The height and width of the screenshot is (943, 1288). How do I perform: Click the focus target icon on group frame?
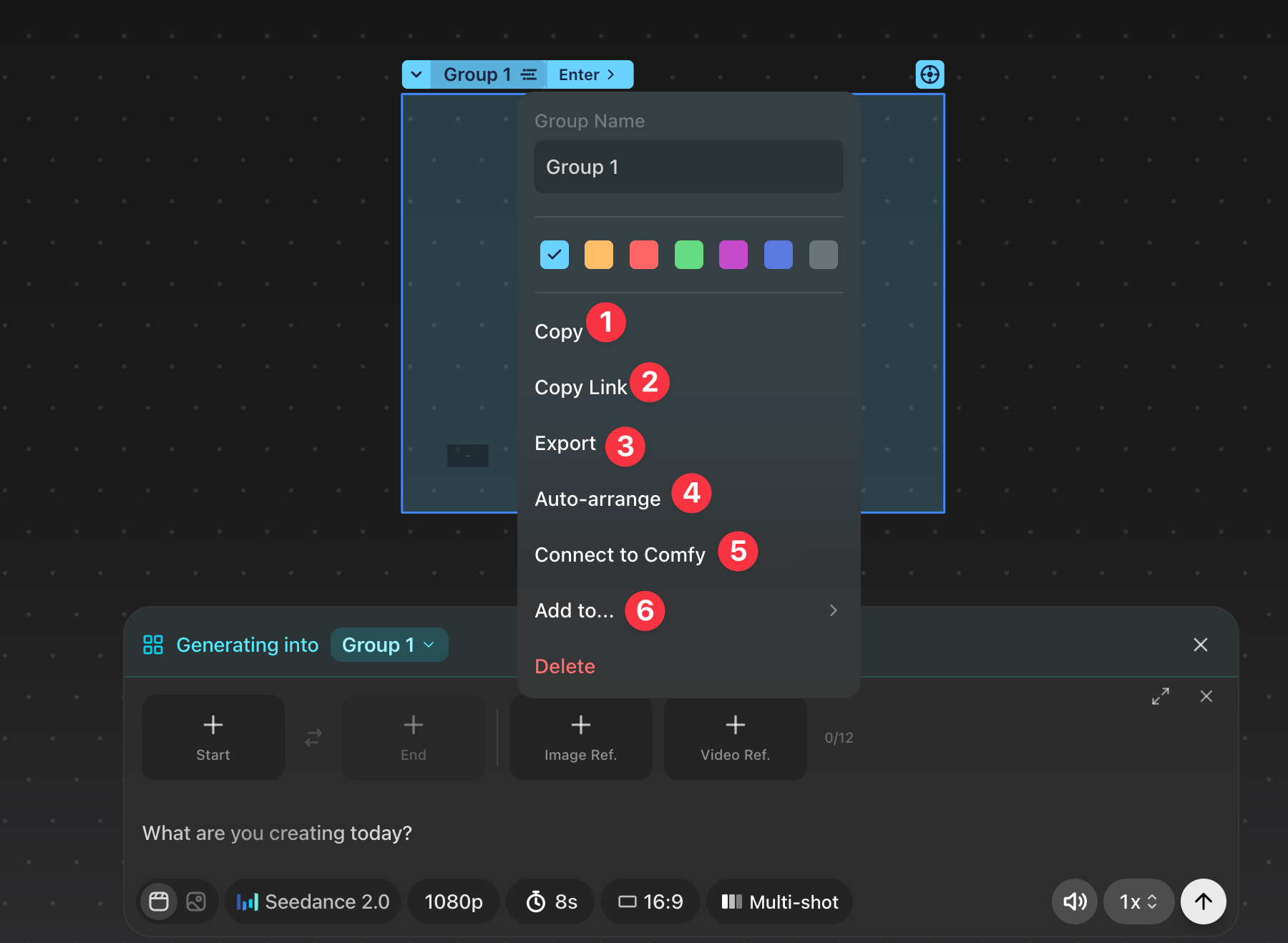[x=930, y=74]
